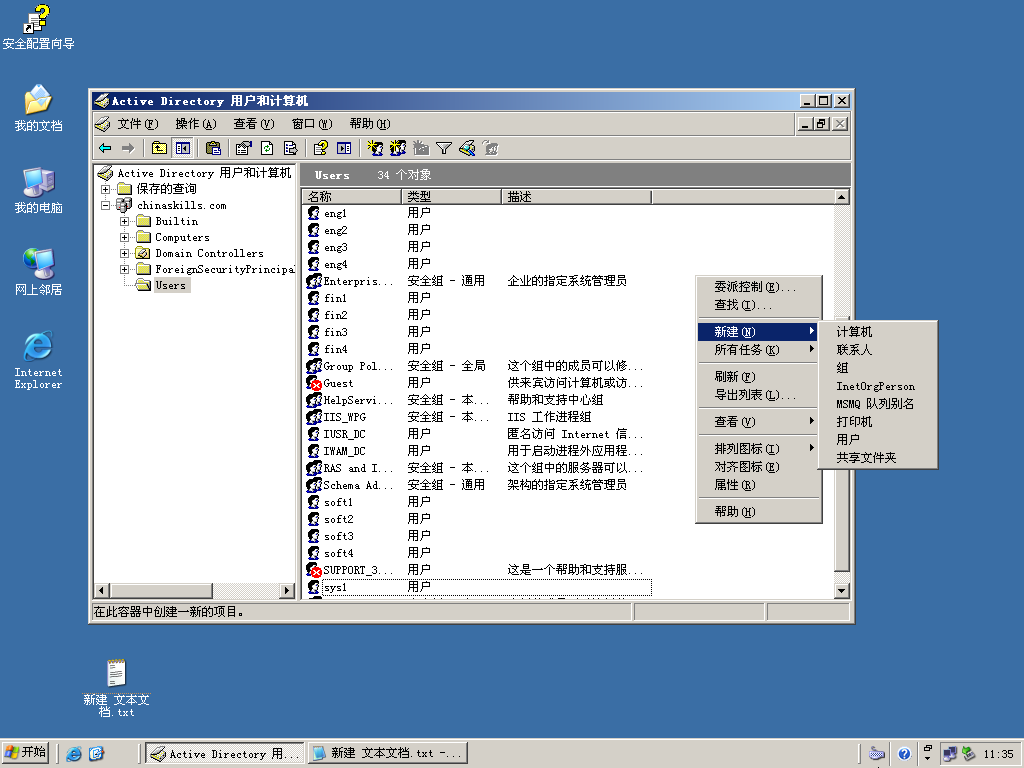This screenshot has width=1024, height=768.
Task: Choose 打印机 in the New submenu
Action: tap(877, 421)
